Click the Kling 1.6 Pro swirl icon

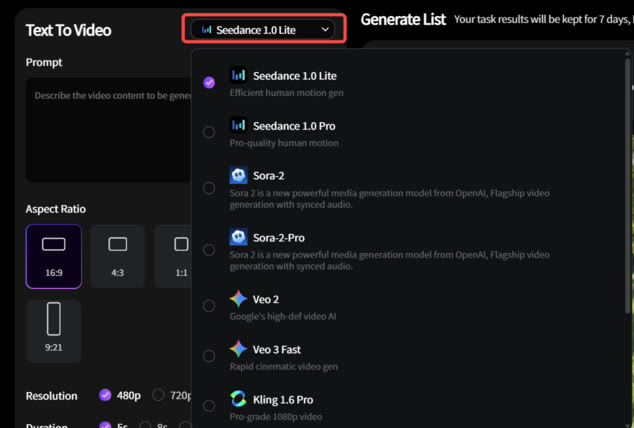pos(238,399)
